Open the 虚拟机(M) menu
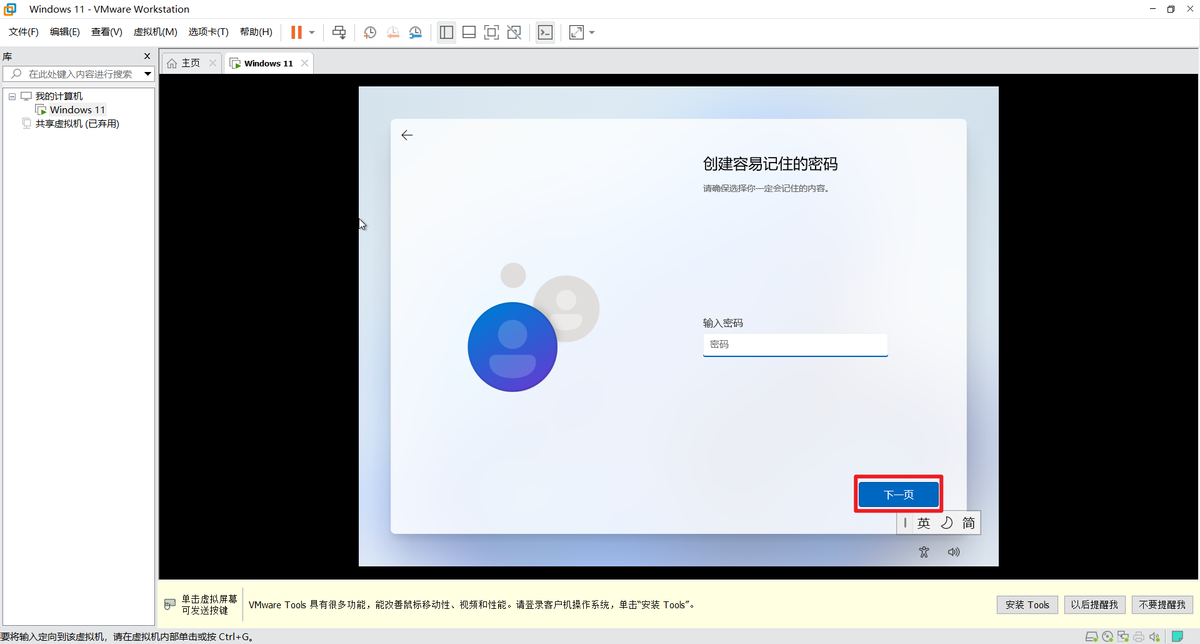The width and height of the screenshot is (1200, 644). 155,32
